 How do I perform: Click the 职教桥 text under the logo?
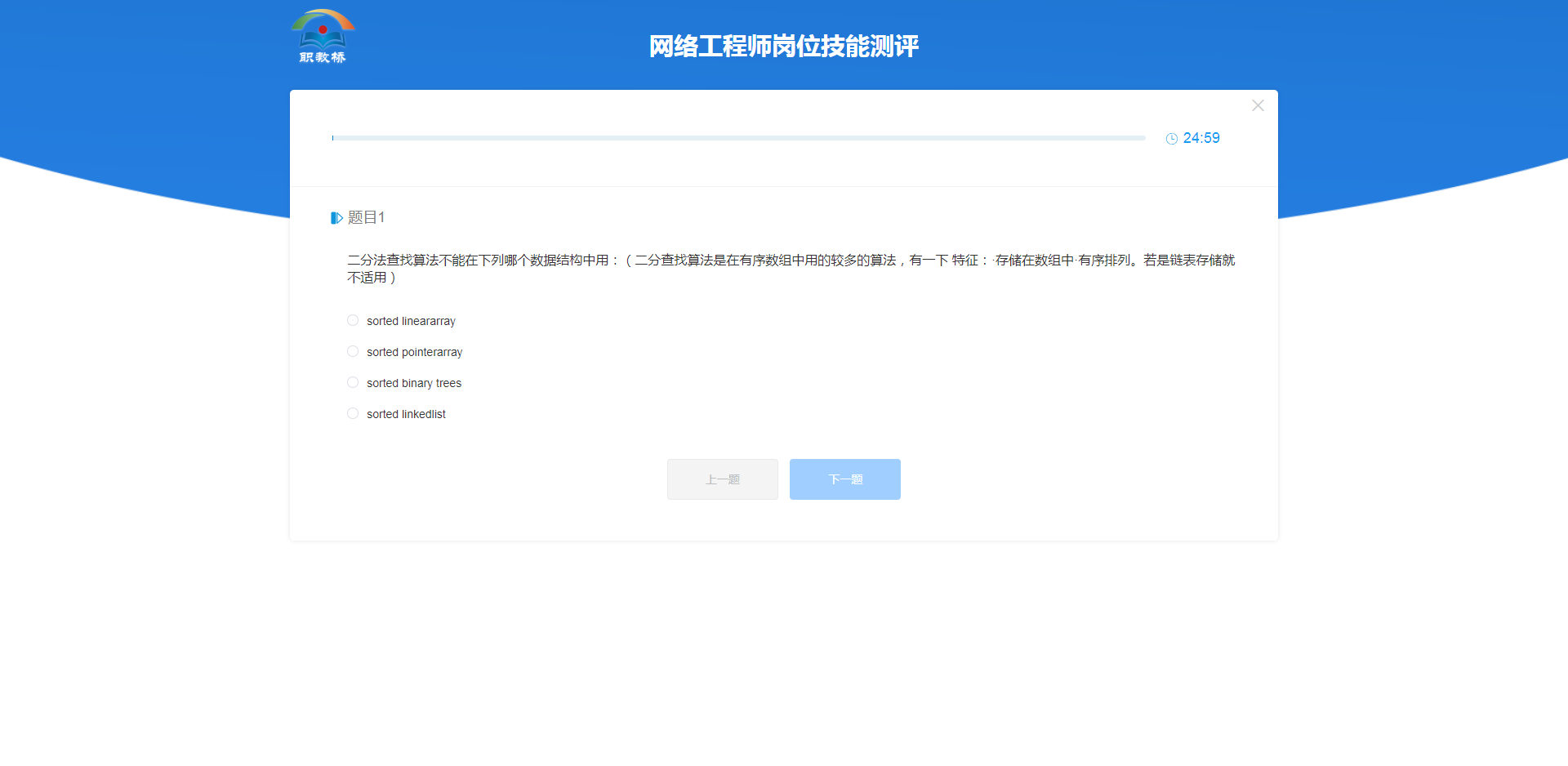[x=323, y=57]
